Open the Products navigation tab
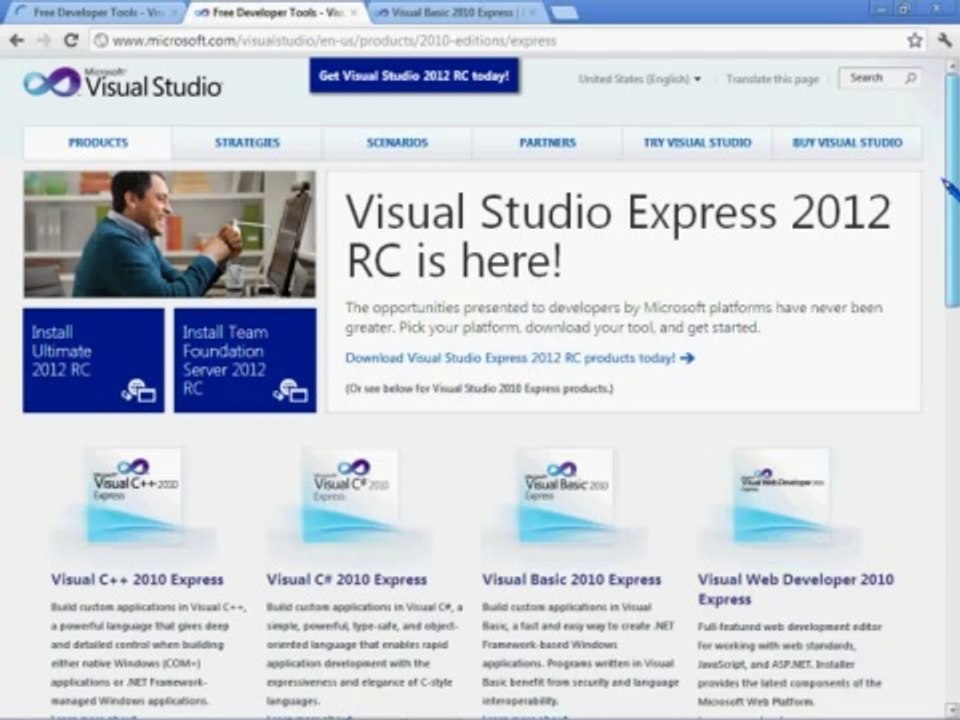Viewport: 960px width, 720px height. (98, 143)
